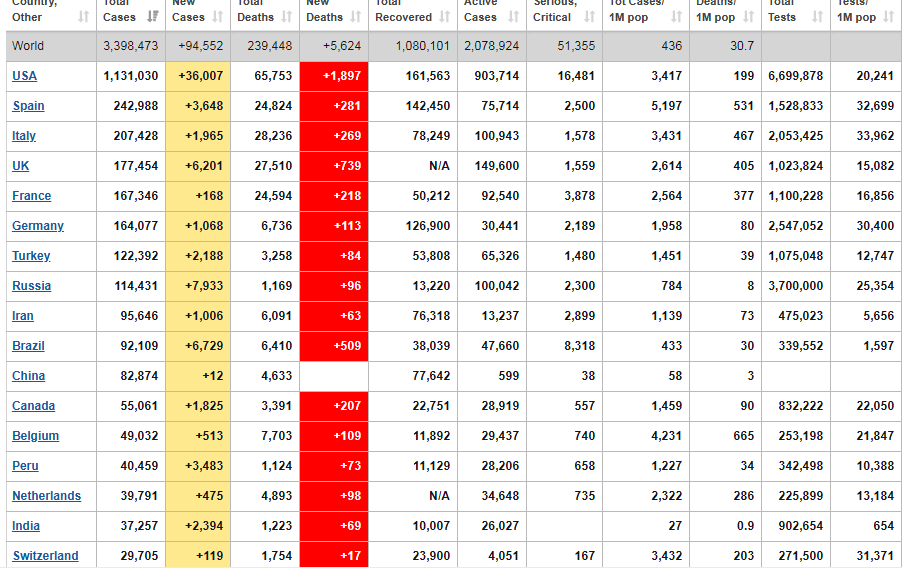Sort by Total Deaths column arrows
This screenshot has width=902, height=568.
tap(286, 17)
